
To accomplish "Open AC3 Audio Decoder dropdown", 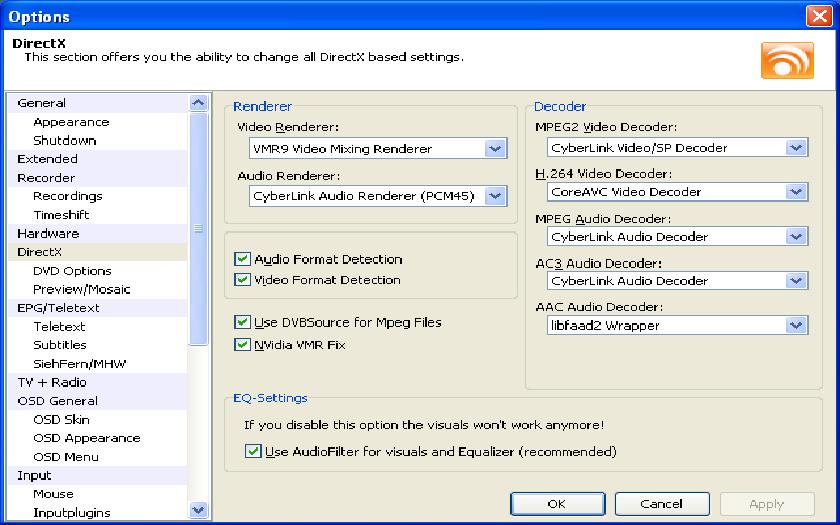I will click(x=677, y=281).
